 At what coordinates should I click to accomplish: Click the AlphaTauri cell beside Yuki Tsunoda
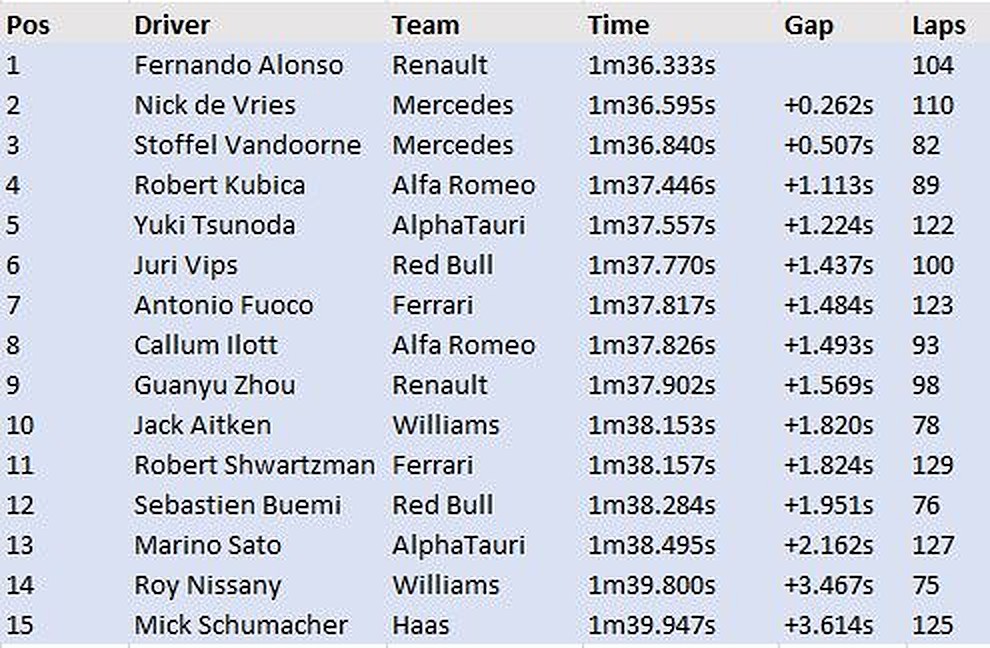coord(458,225)
